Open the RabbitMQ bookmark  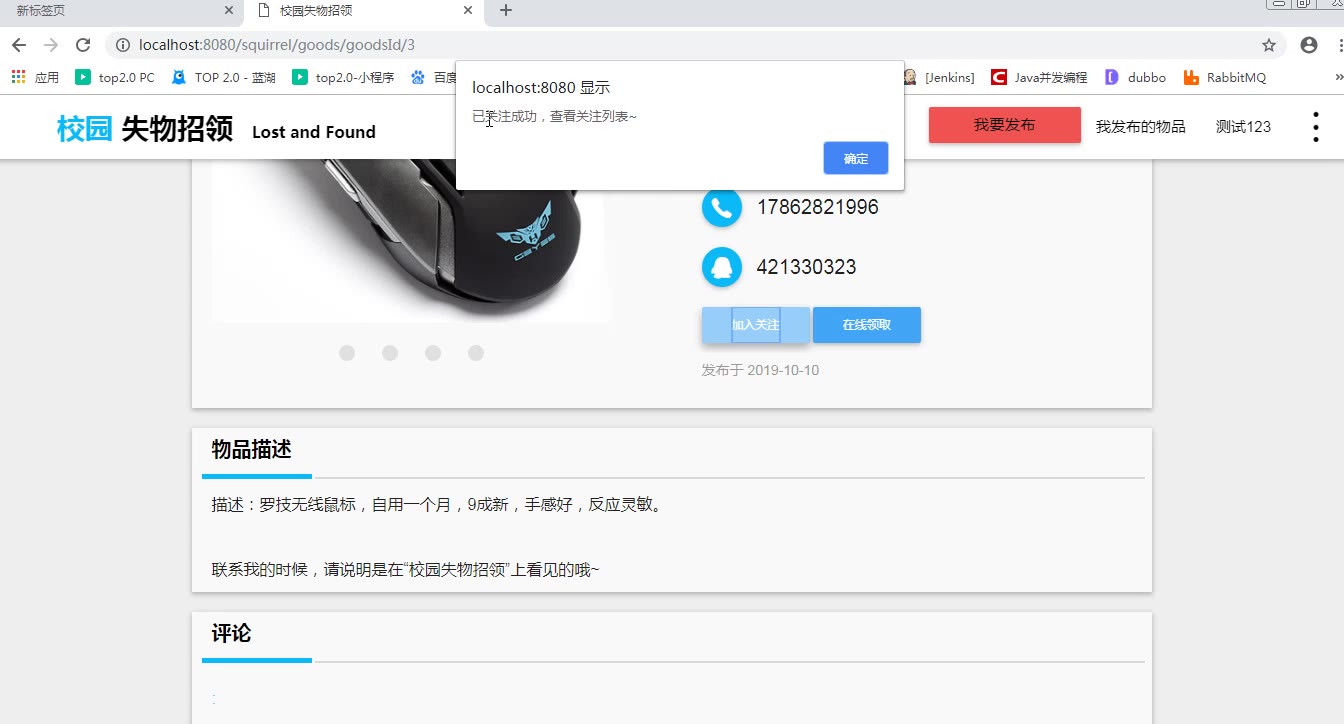[x=1225, y=77]
